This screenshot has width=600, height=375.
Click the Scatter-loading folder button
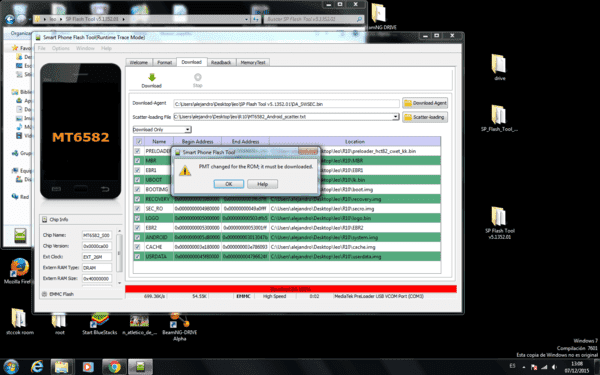click(425, 117)
